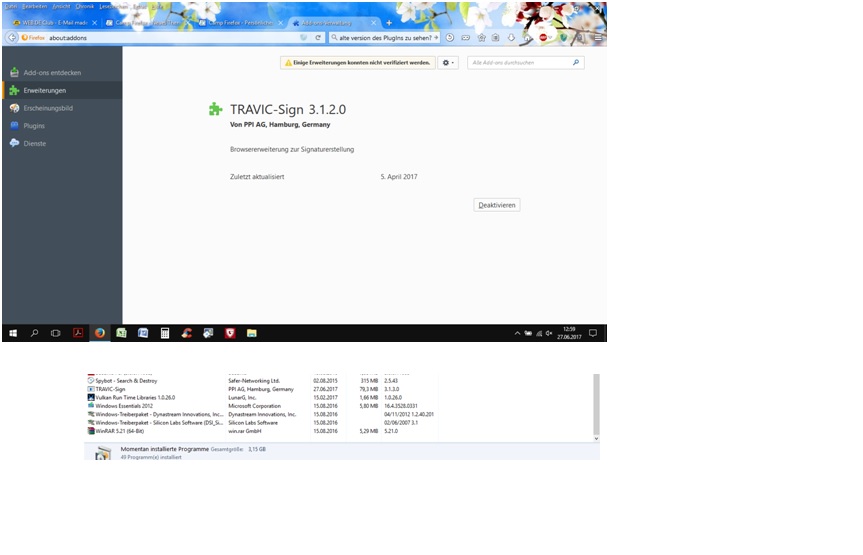This screenshot has height=555, width=863.
Task: Open Excel from the taskbar
Action: (x=121, y=333)
